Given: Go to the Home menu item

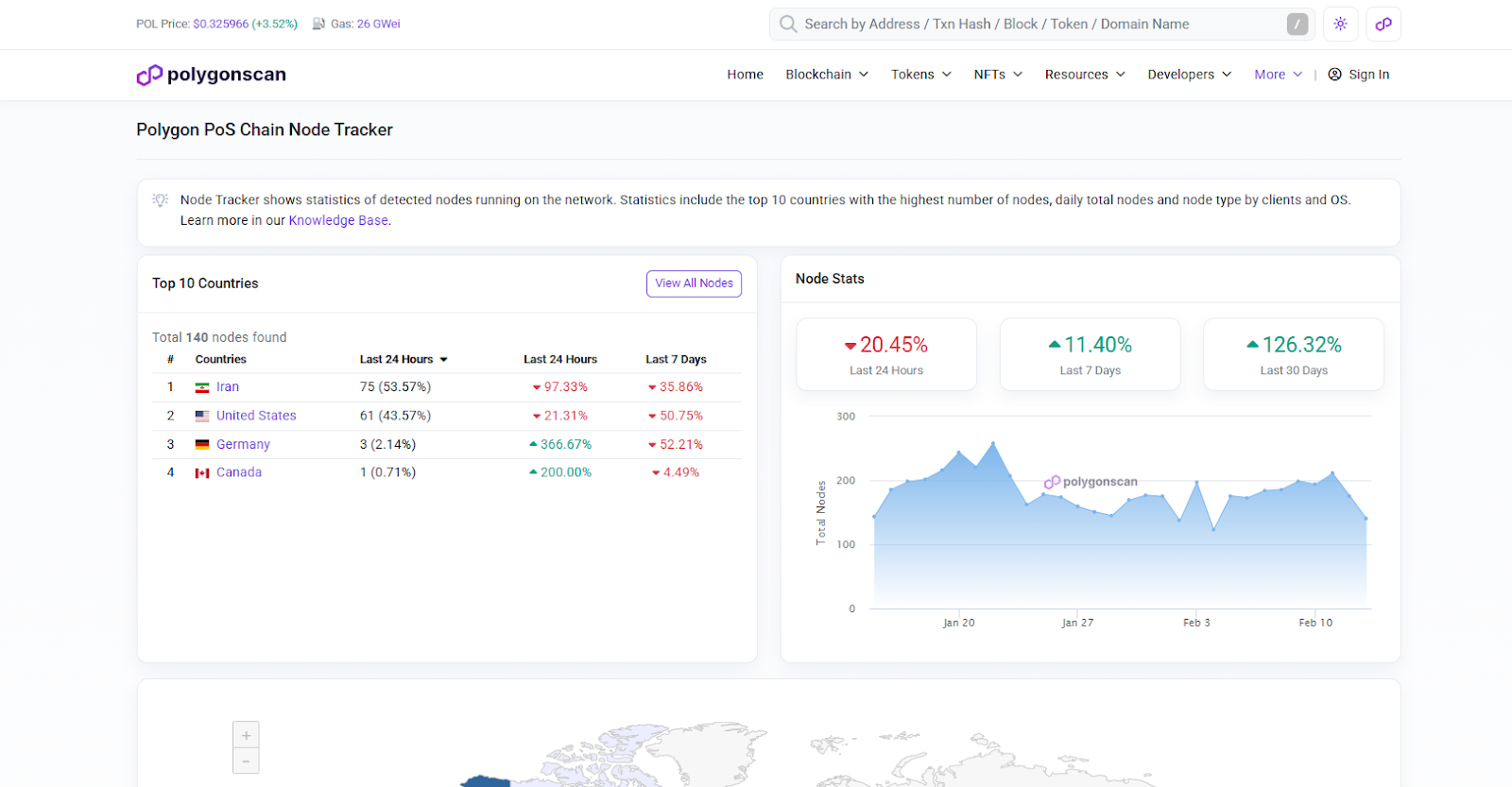Looking at the screenshot, I should pos(745,75).
